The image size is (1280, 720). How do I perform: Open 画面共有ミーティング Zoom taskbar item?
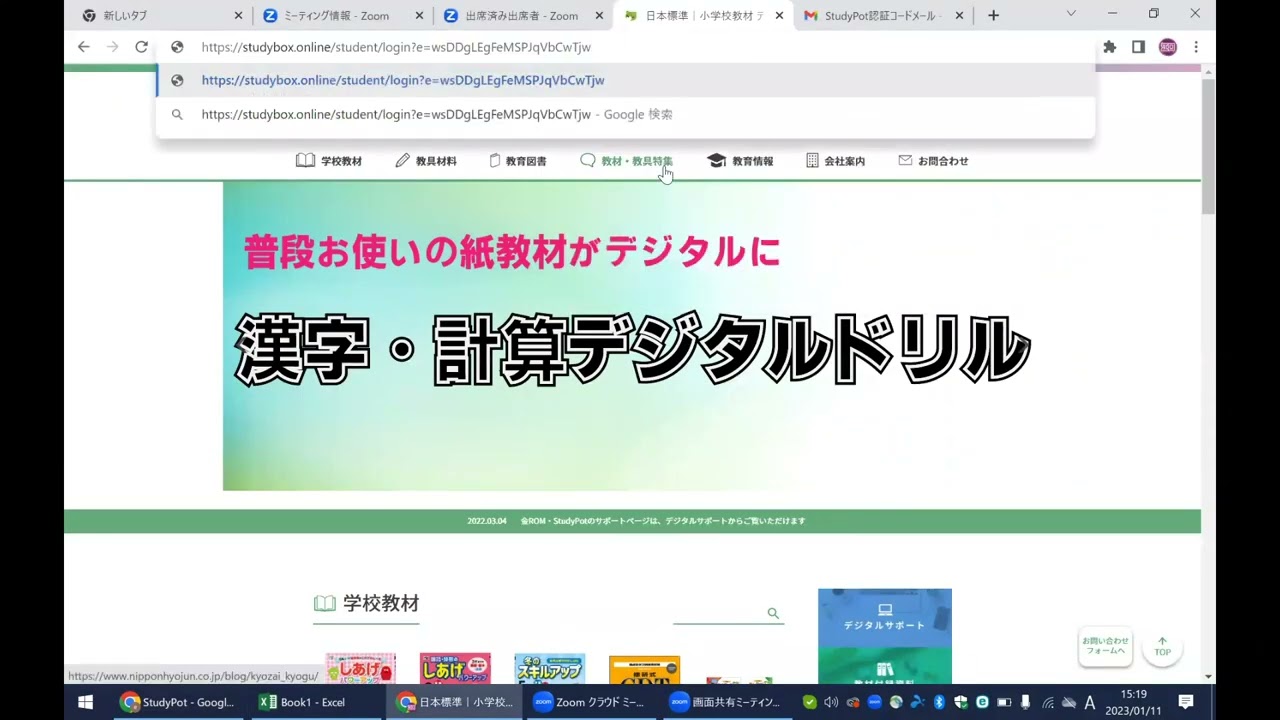tap(726, 702)
